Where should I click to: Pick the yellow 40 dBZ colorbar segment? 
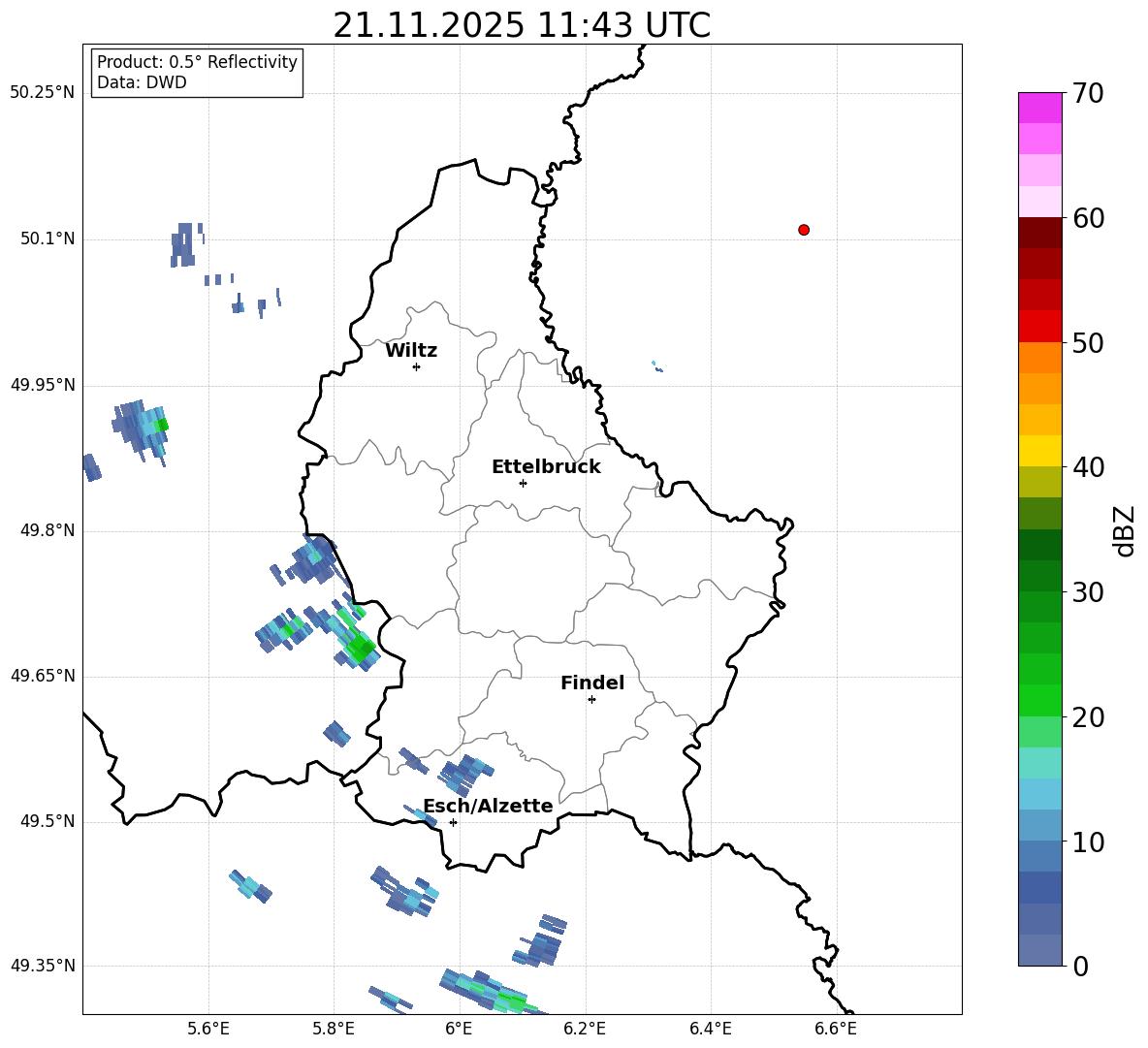(1039, 451)
